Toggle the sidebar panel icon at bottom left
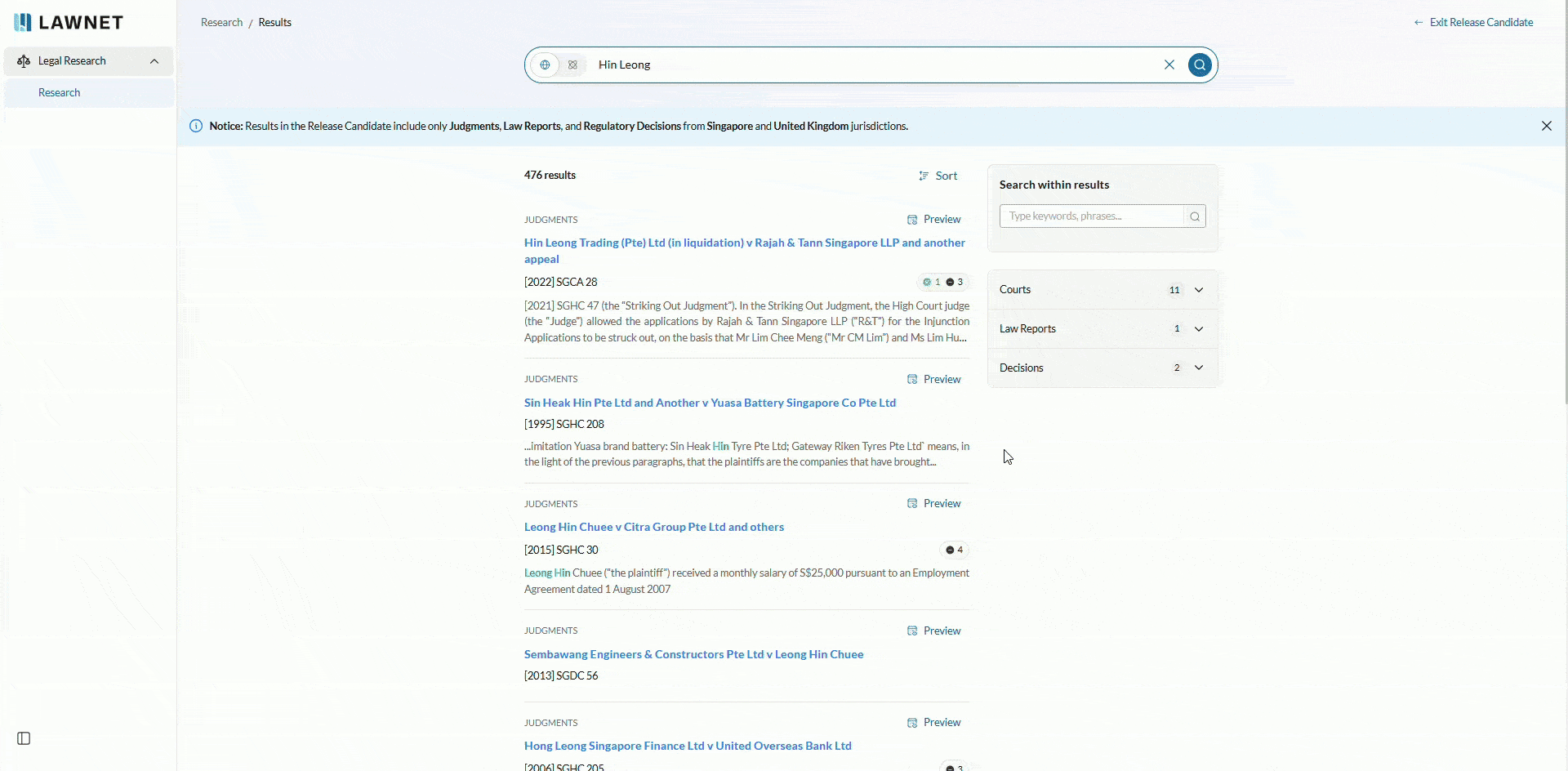Image resolution: width=1568 pixels, height=771 pixels. 24,738
